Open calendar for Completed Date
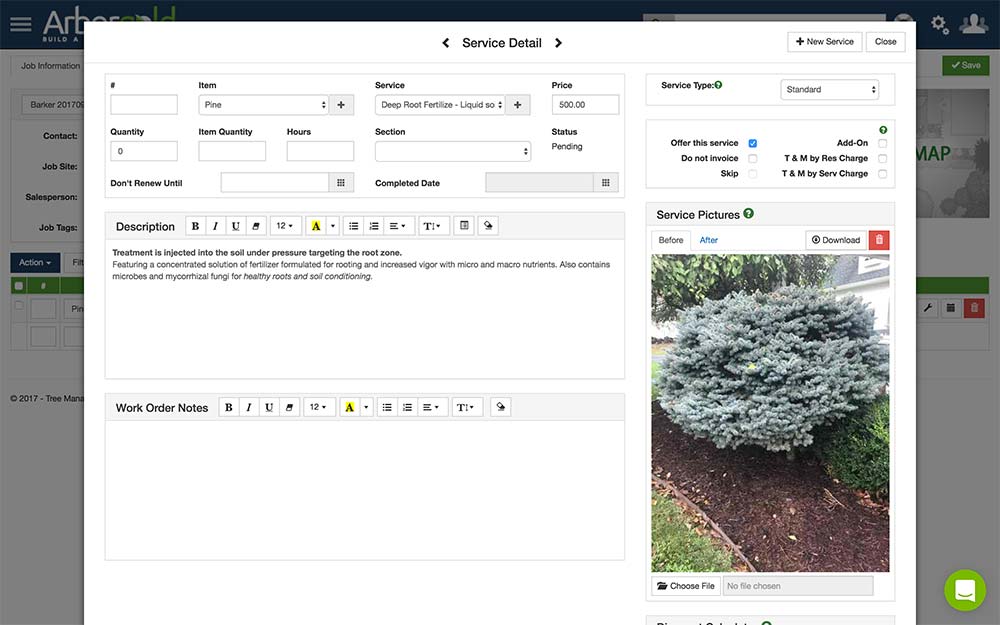Viewport: 1000px width, 625px height. [606, 182]
